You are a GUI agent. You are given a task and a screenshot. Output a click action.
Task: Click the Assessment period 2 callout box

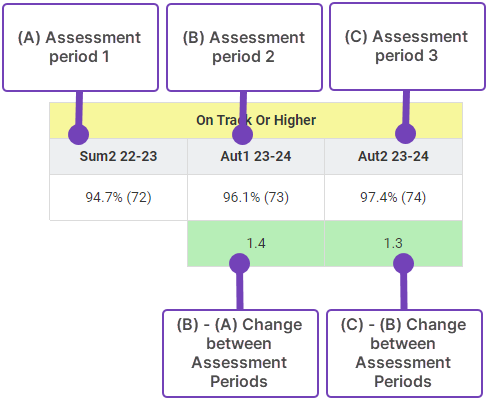(x=244, y=47)
